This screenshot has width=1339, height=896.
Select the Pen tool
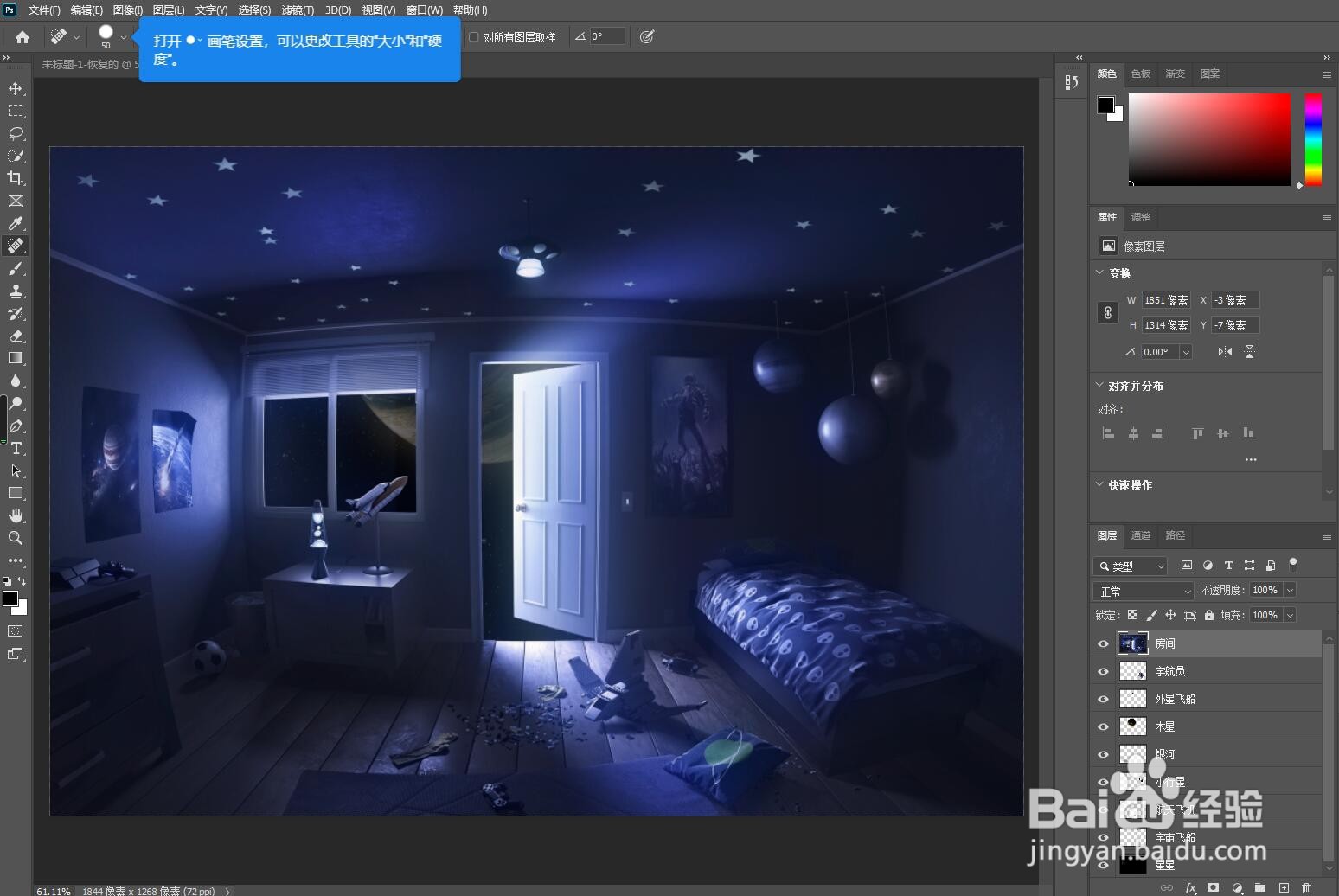pos(16,426)
